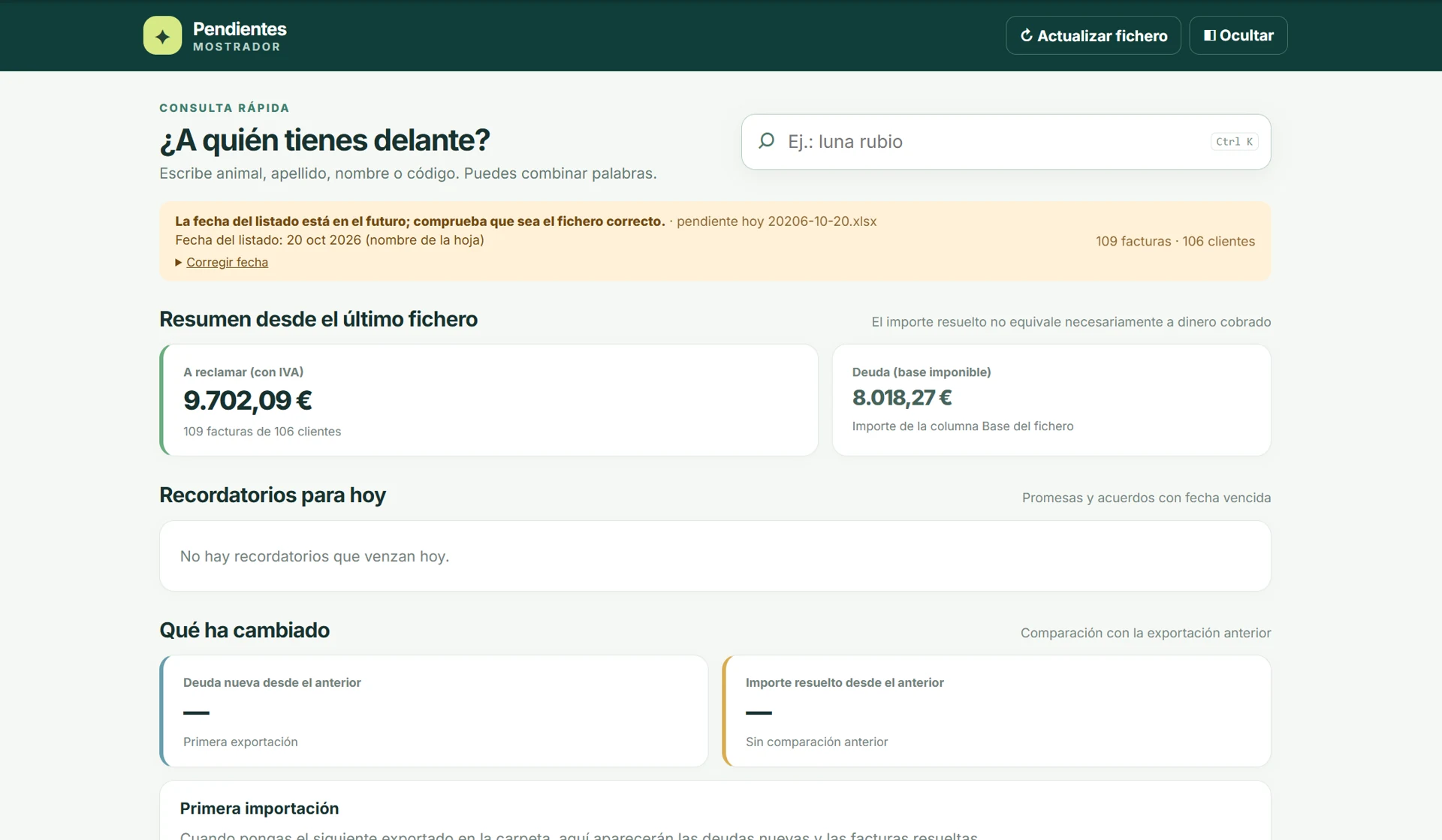1442x840 pixels.
Task: Click the Pendientes Mostrador title
Action: (240, 35)
